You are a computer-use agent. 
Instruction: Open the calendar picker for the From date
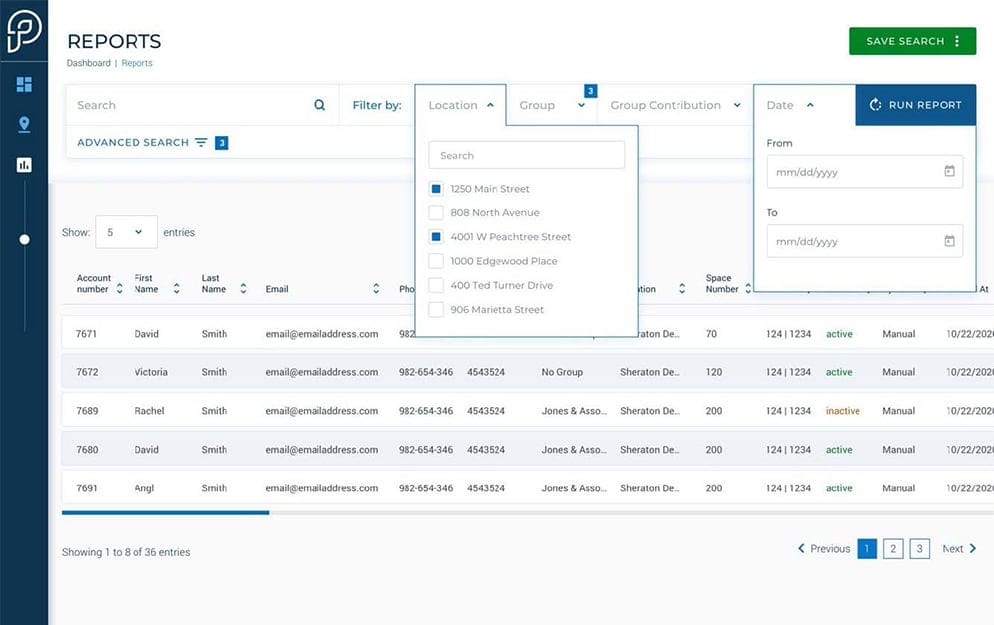[x=949, y=171]
